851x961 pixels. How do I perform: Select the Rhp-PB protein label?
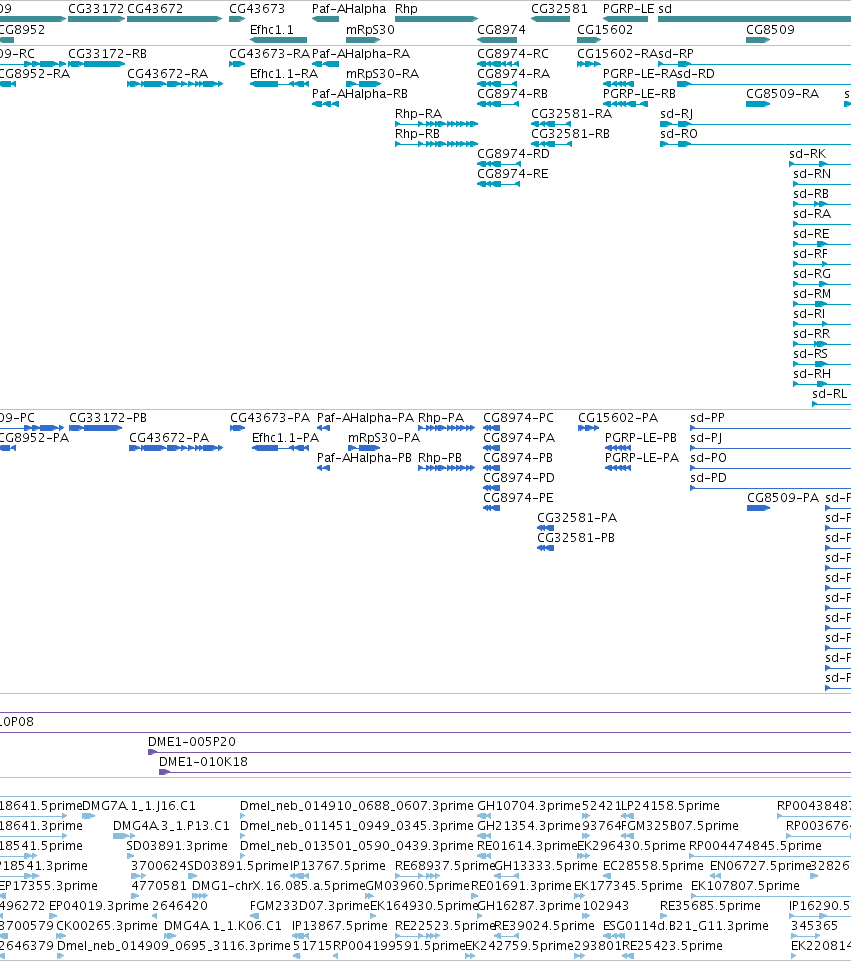pos(440,458)
